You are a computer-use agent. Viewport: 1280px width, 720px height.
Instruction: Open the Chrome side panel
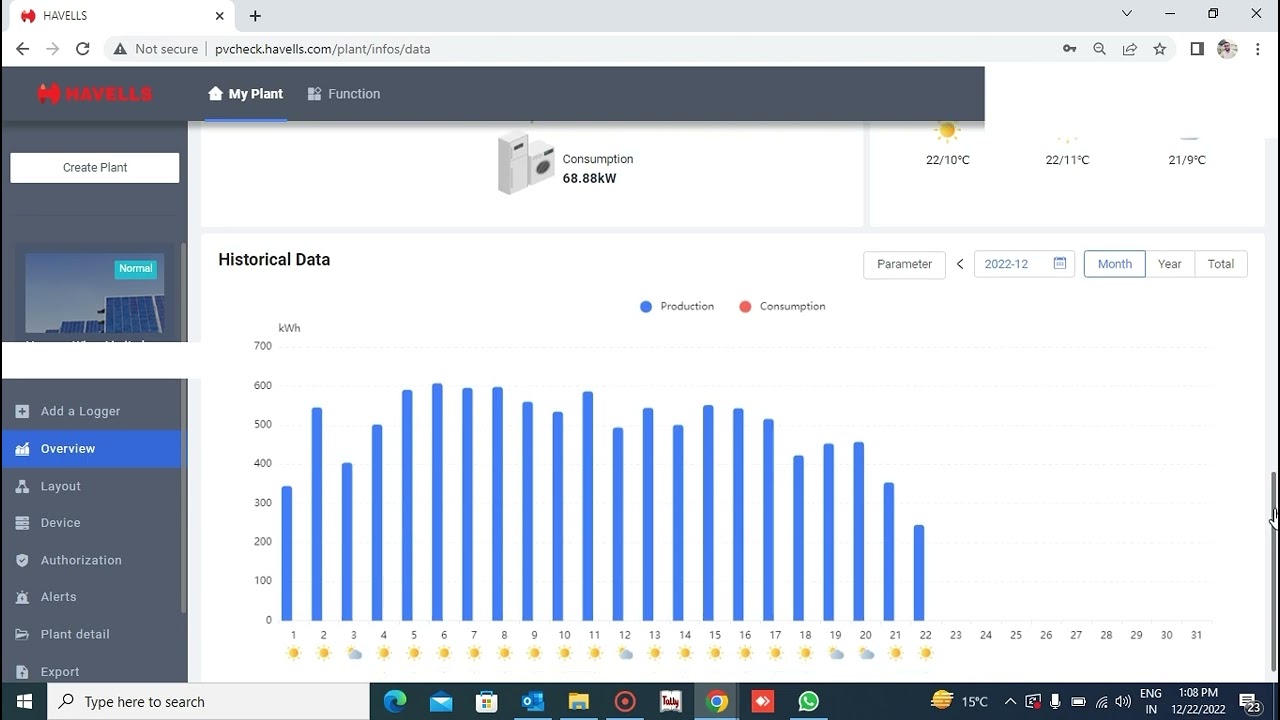coord(1197,49)
